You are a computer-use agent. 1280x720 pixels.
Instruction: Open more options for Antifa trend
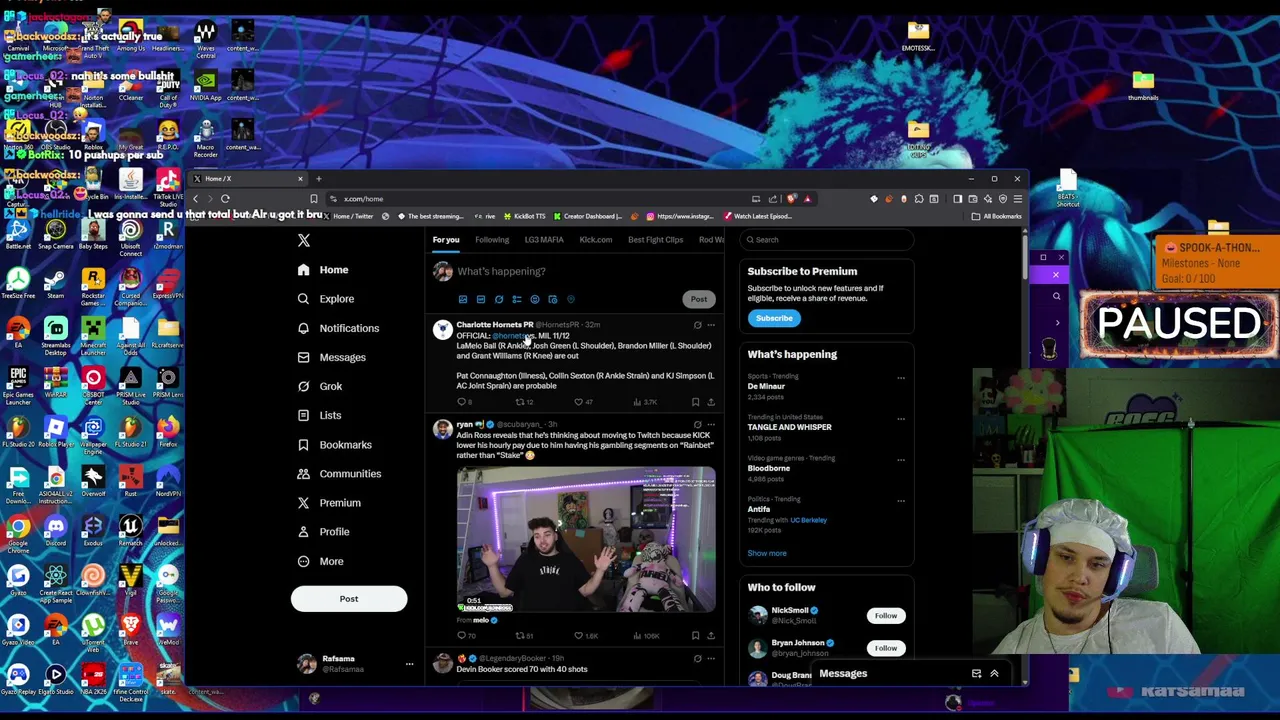(x=901, y=501)
